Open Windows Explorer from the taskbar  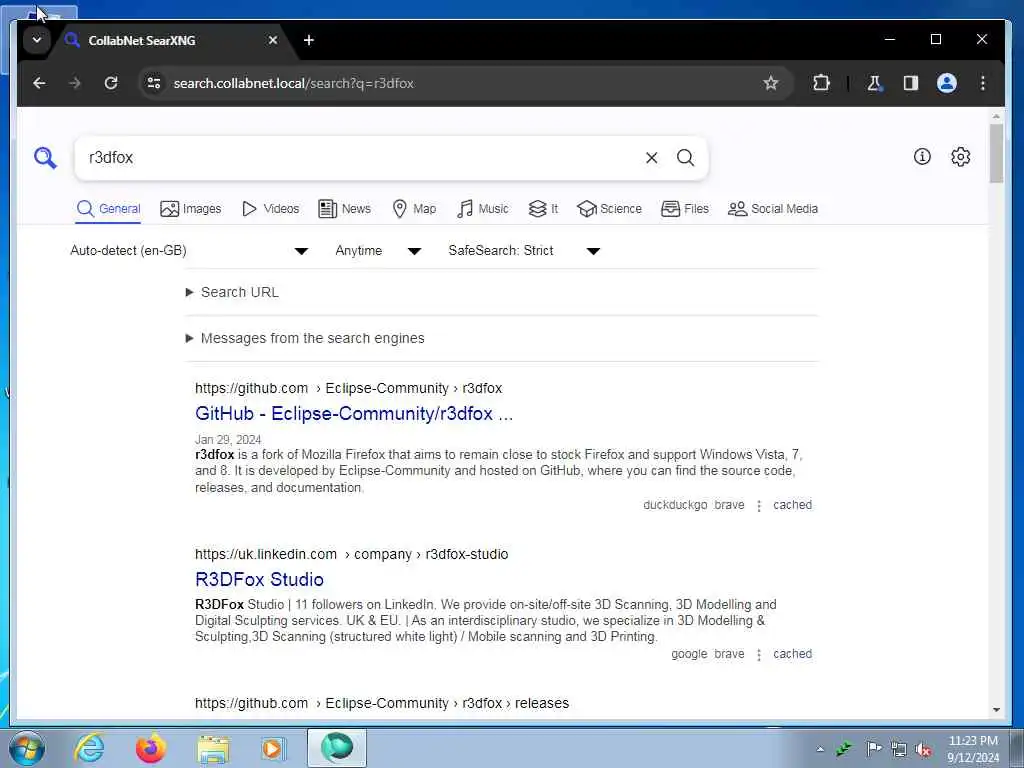213,749
